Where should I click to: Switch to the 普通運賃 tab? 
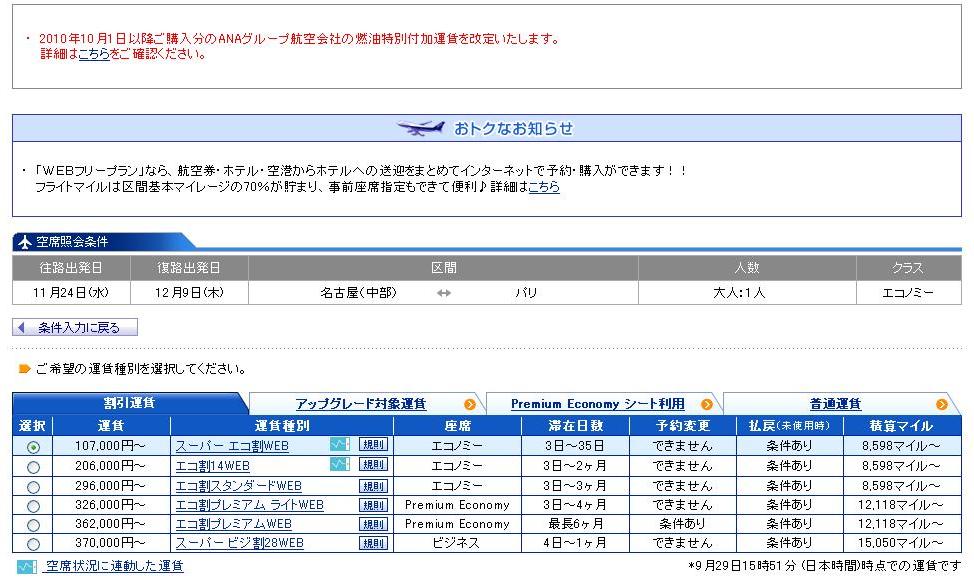click(x=835, y=404)
